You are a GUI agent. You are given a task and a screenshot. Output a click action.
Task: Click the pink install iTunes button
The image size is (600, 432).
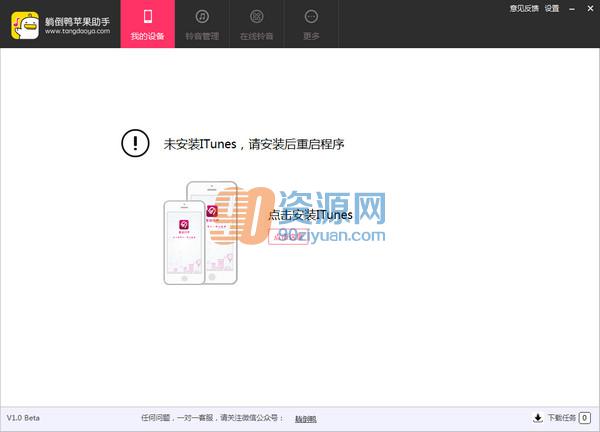[x=288, y=236]
